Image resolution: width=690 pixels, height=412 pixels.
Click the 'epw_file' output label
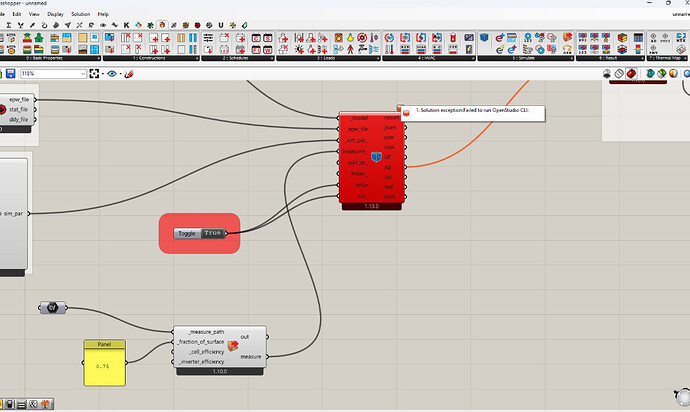(19, 99)
